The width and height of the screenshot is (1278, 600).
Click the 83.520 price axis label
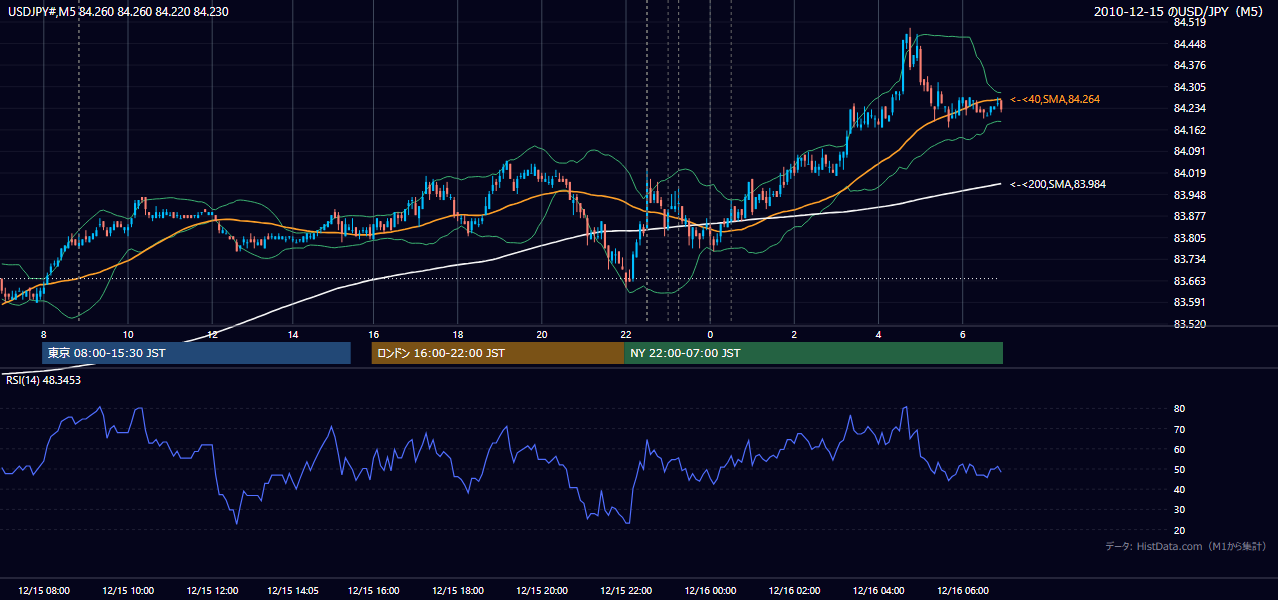tap(1189, 324)
